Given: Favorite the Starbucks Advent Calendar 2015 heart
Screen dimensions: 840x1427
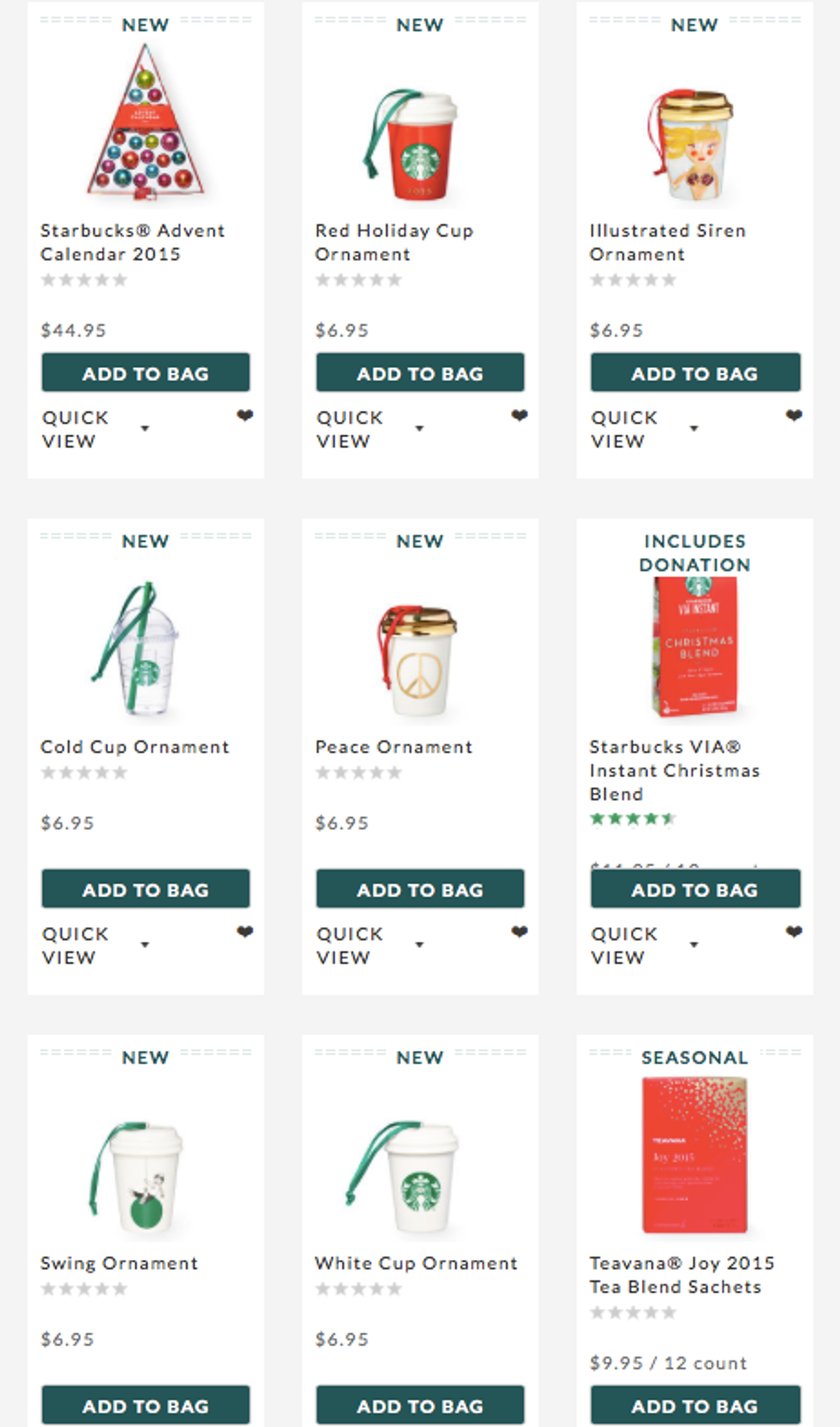Looking at the screenshot, I should coord(245,416).
